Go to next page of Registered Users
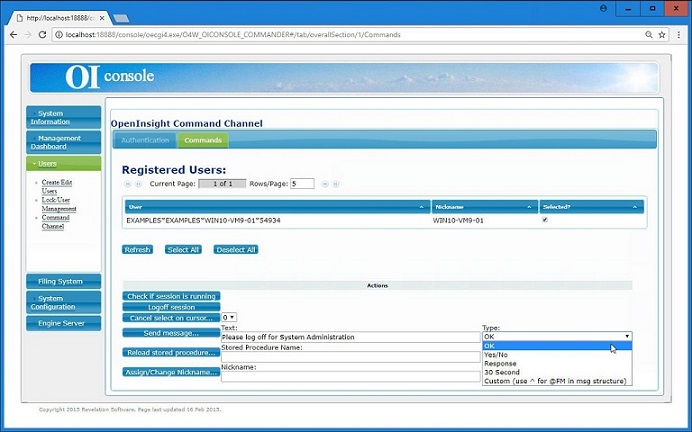Viewport: 692px width, 432px height. (325, 184)
